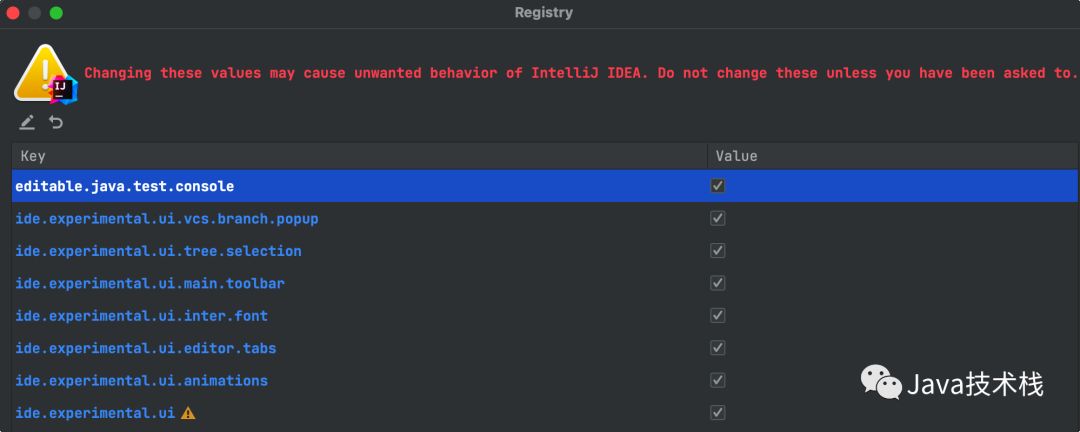Disable ide.experimental.ui.main.toolbar checkbox
Screen dimensions: 1080x432
click(x=718, y=283)
